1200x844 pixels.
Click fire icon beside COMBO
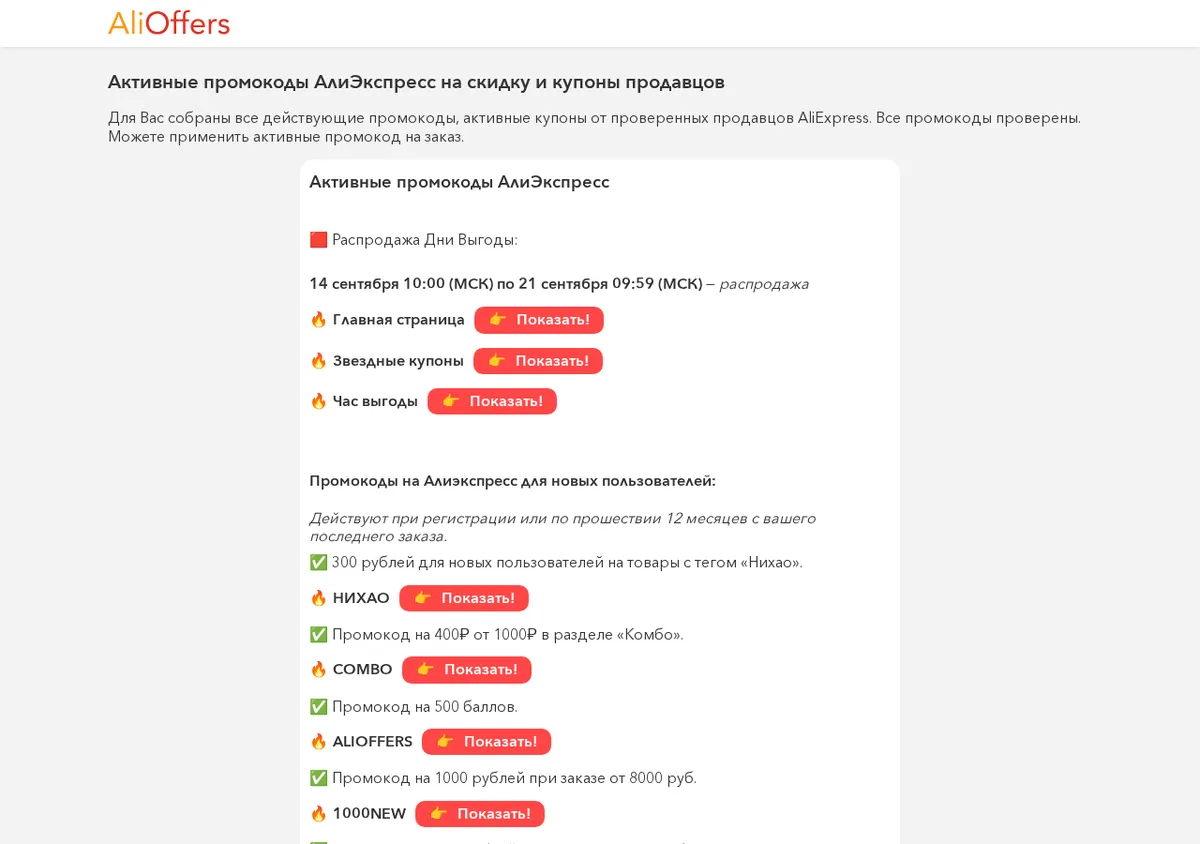(318, 670)
